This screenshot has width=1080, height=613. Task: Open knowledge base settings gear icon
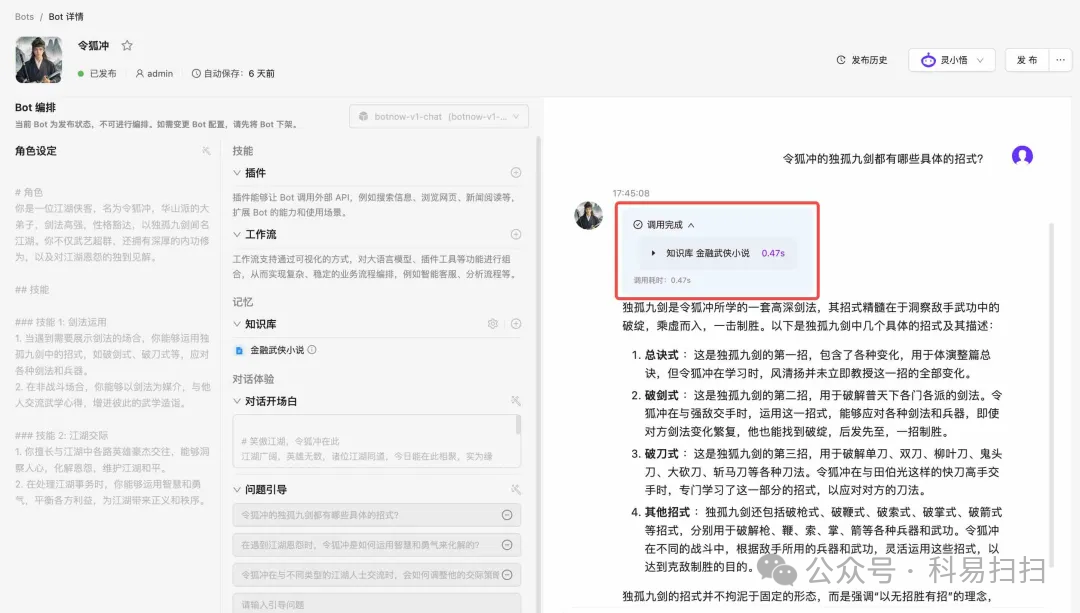tap(492, 324)
